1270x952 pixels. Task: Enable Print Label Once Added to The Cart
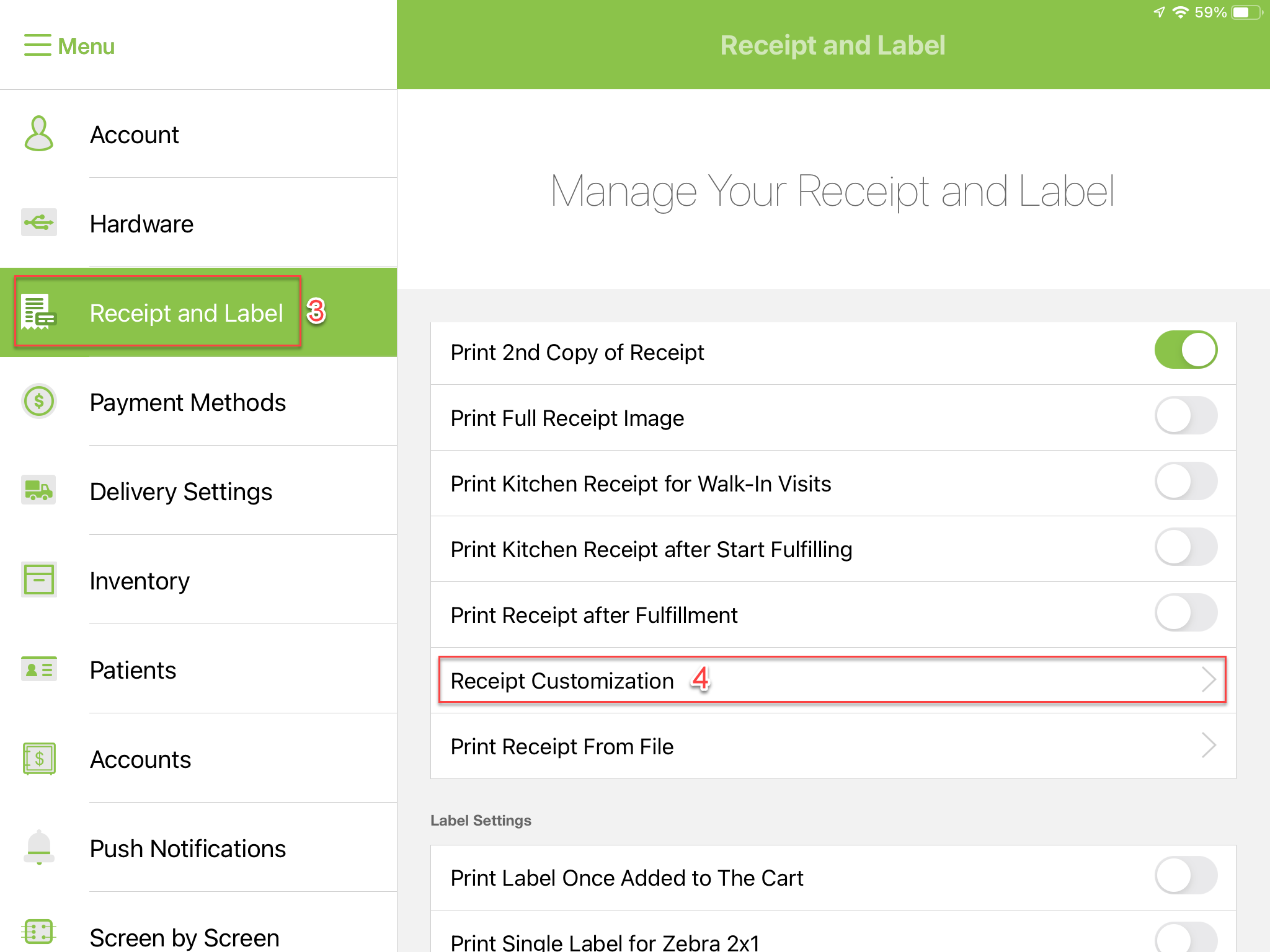click(1186, 875)
